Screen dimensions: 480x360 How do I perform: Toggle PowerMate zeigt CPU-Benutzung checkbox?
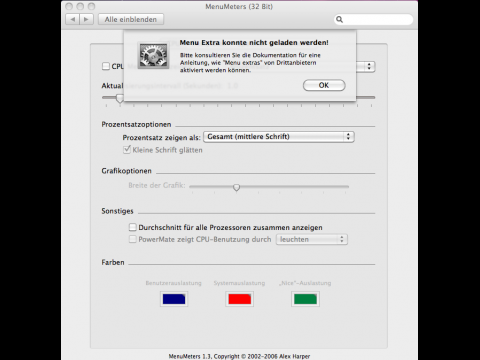133,239
